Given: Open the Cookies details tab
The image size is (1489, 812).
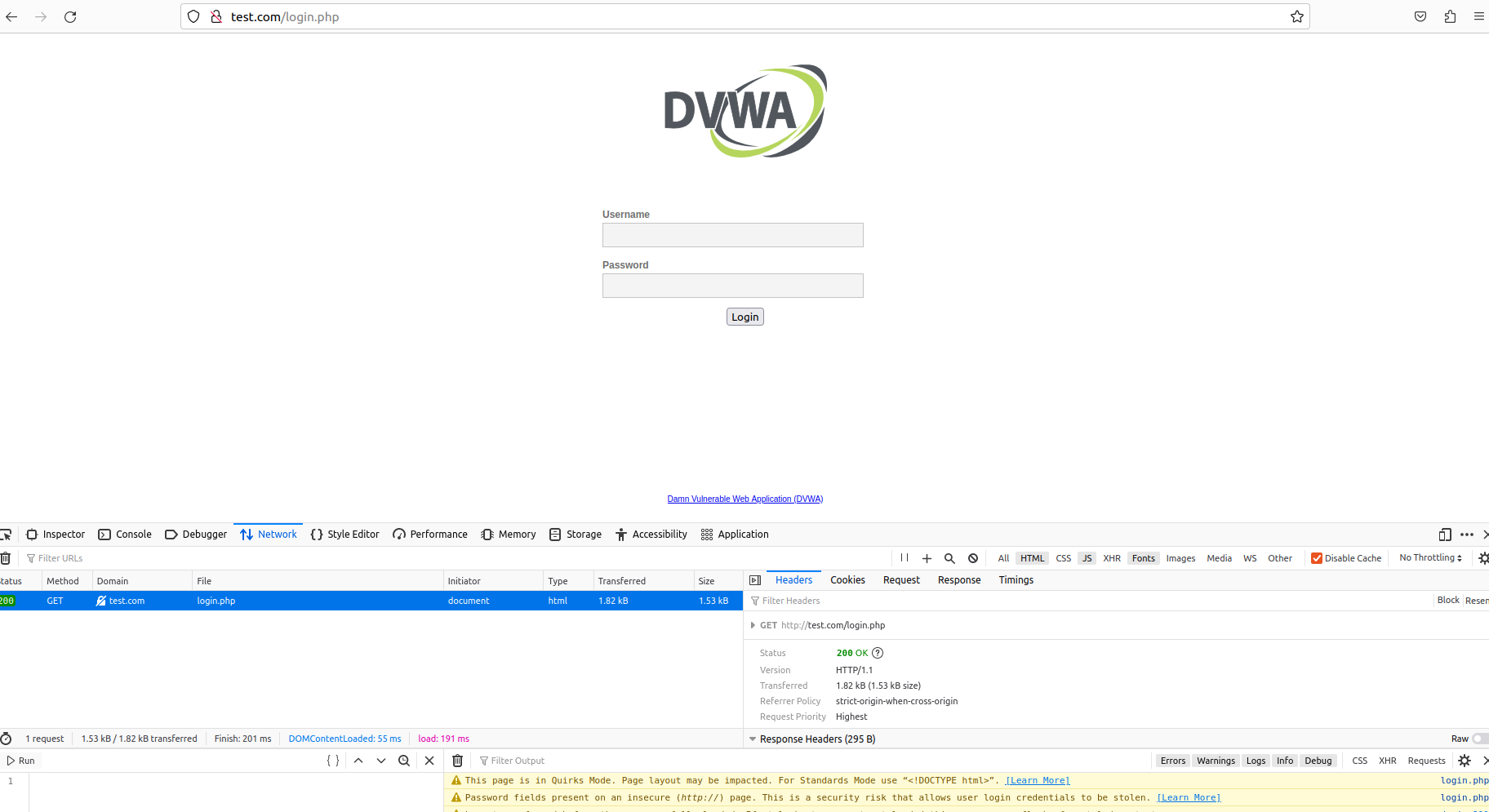Looking at the screenshot, I should [847, 580].
